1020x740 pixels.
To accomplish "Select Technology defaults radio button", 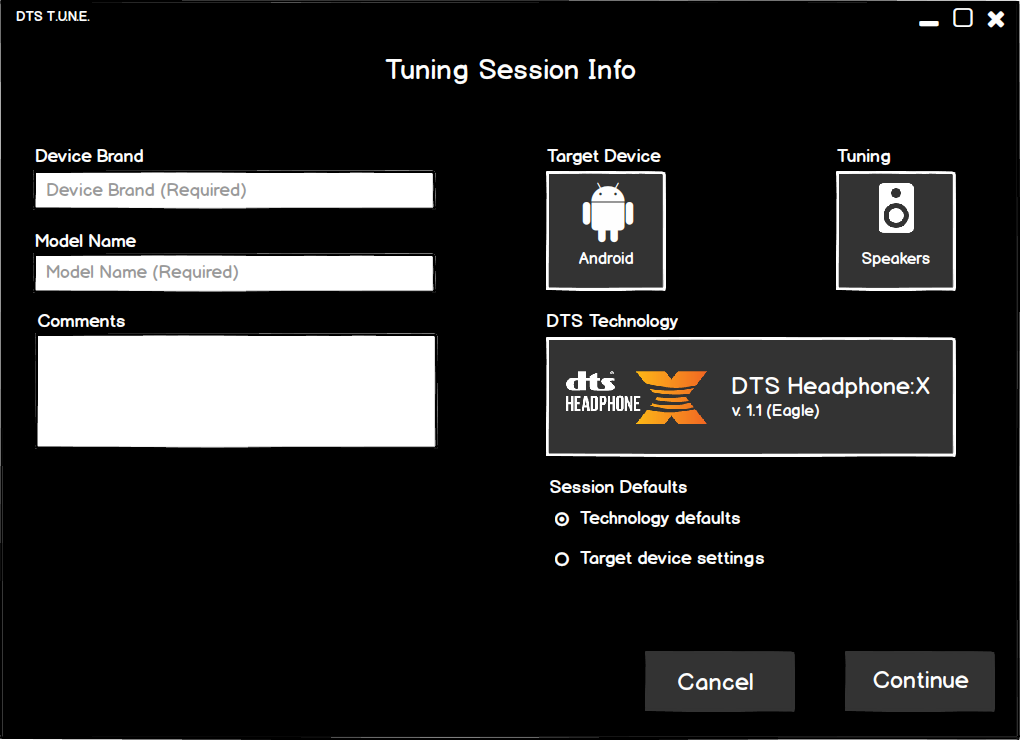I will point(562,519).
